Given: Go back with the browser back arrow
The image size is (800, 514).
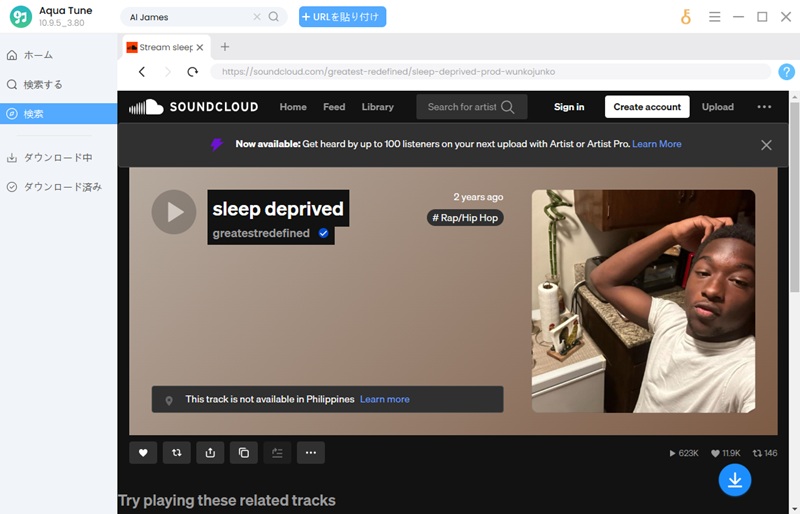Looking at the screenshot, I should 142,72.
